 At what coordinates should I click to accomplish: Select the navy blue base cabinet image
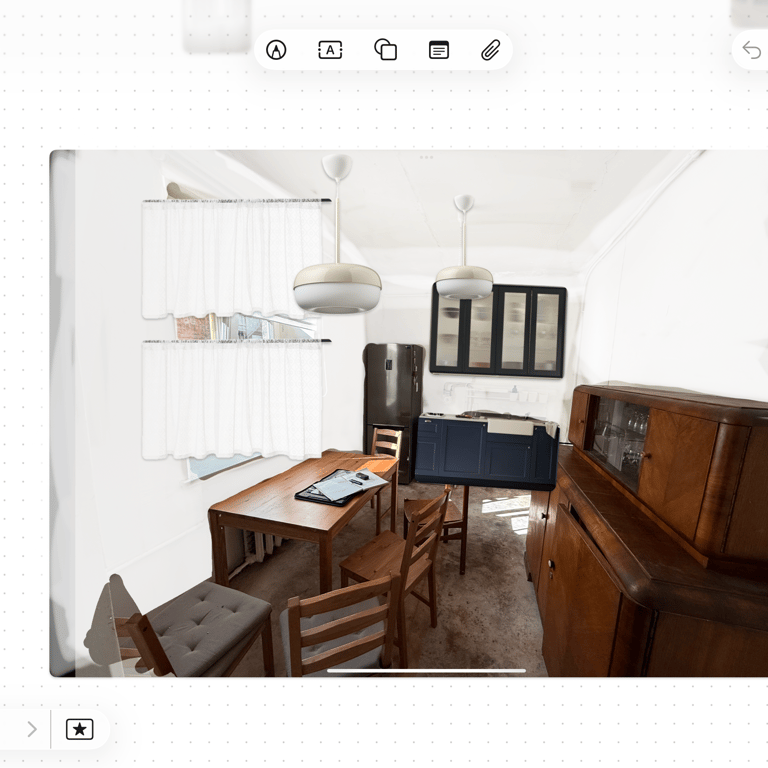click(x=487, y=453)
